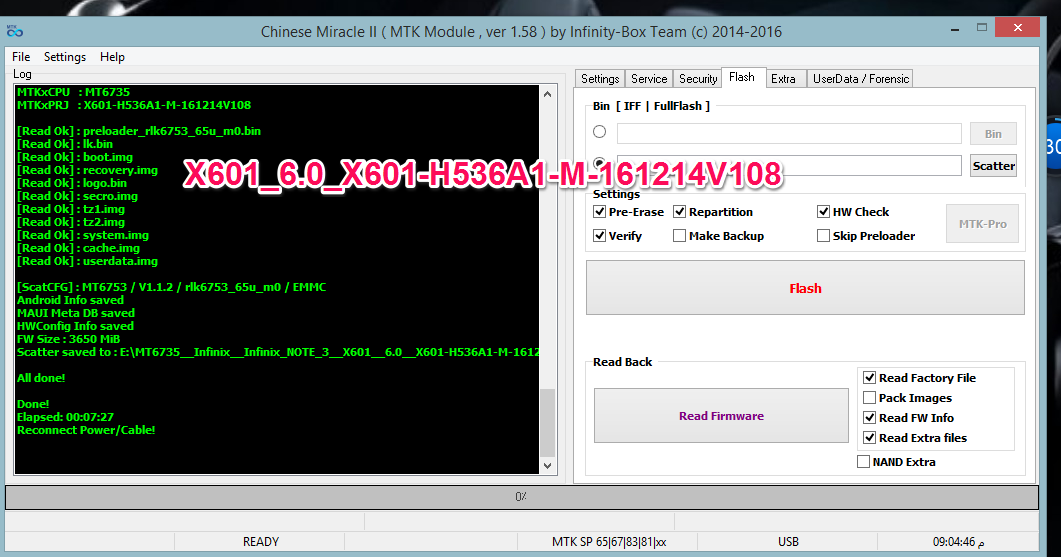Click log line 'MTKxPRJ : X601-H536A1-M-161214V108'
Screen dimensions: 1061x557
coord(134,105)
